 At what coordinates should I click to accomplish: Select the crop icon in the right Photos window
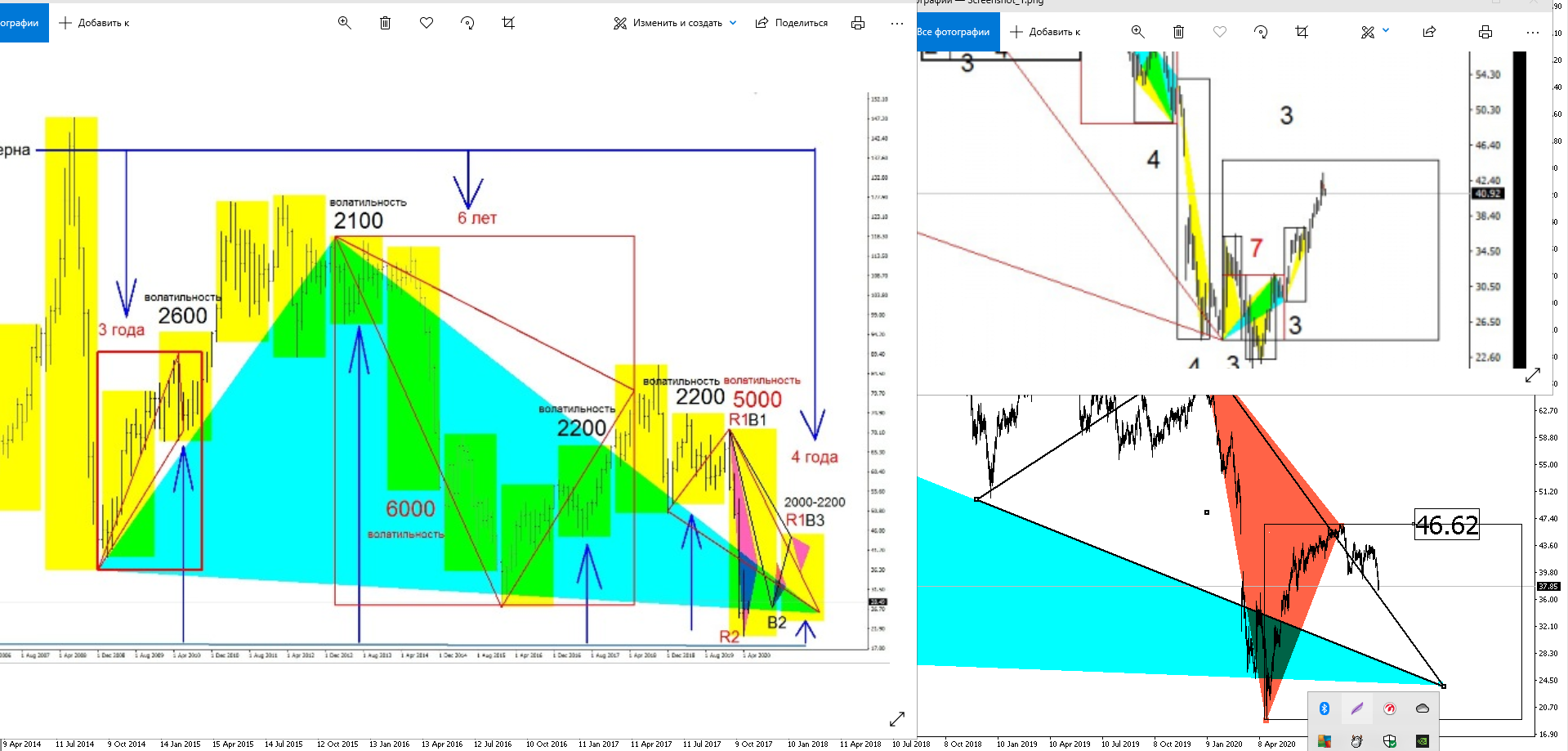tap(1302, 32)
